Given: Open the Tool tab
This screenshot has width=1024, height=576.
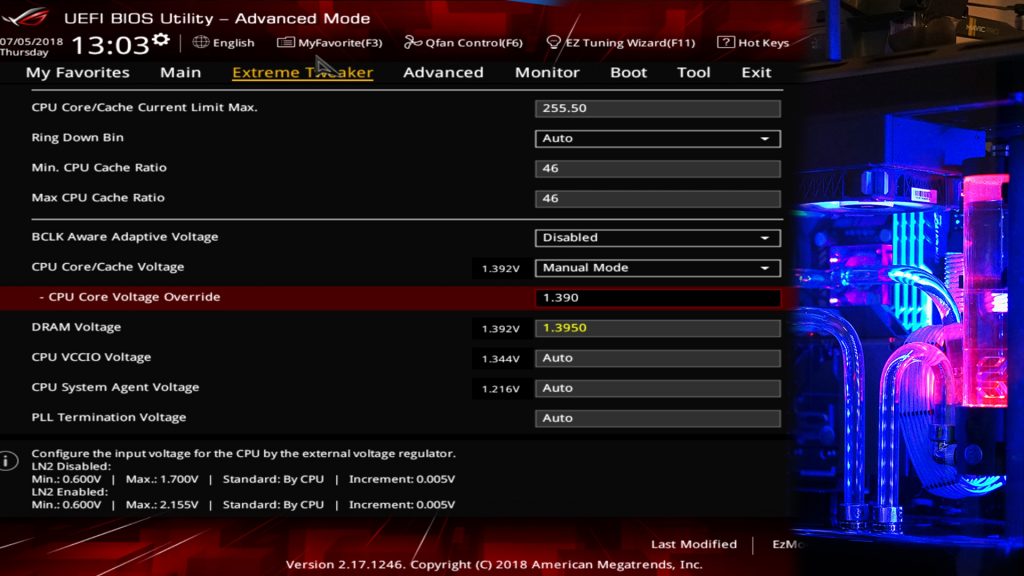Looking at the screenshot, I should [694, 72].
